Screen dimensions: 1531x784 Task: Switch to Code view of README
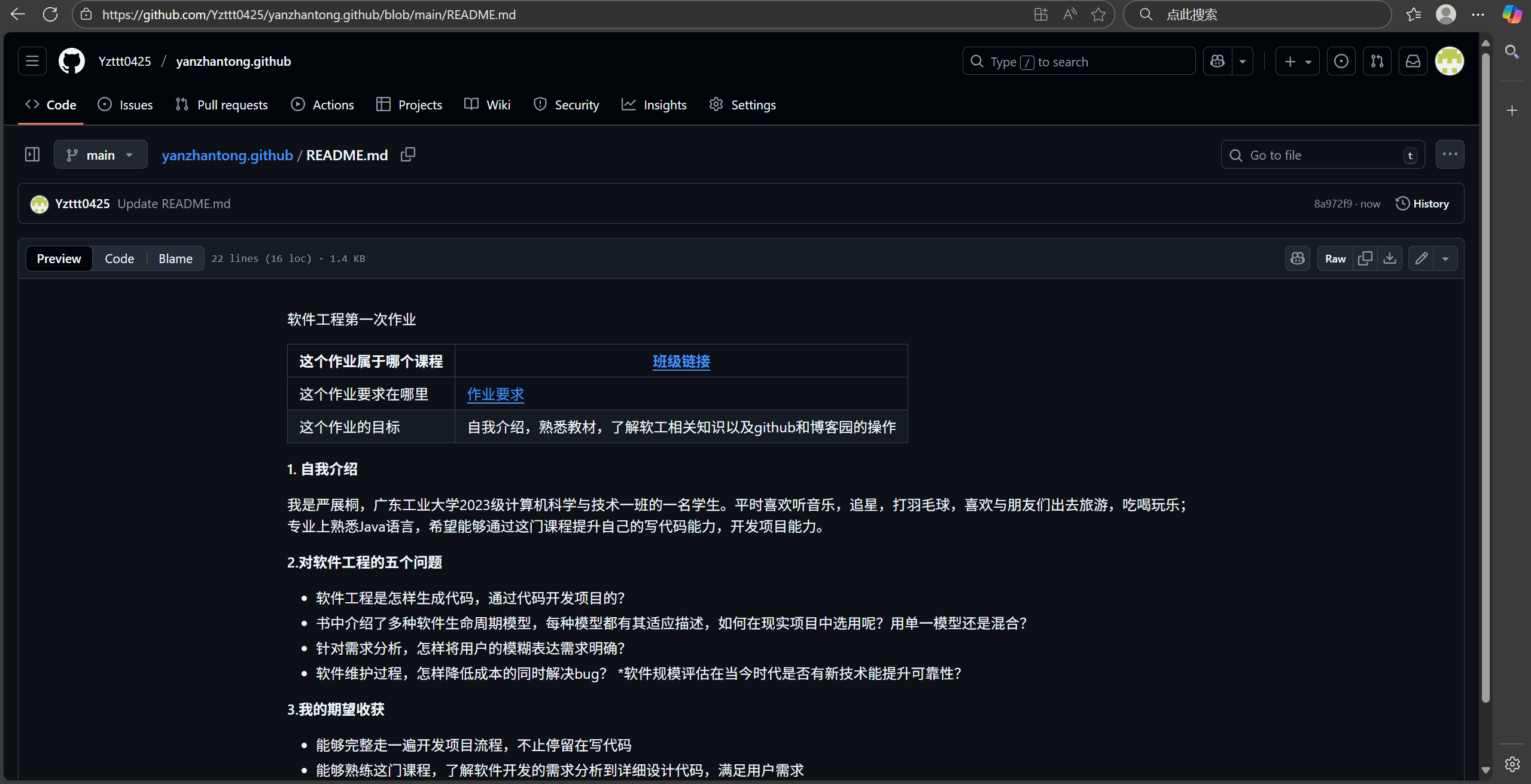coord(119,258)
